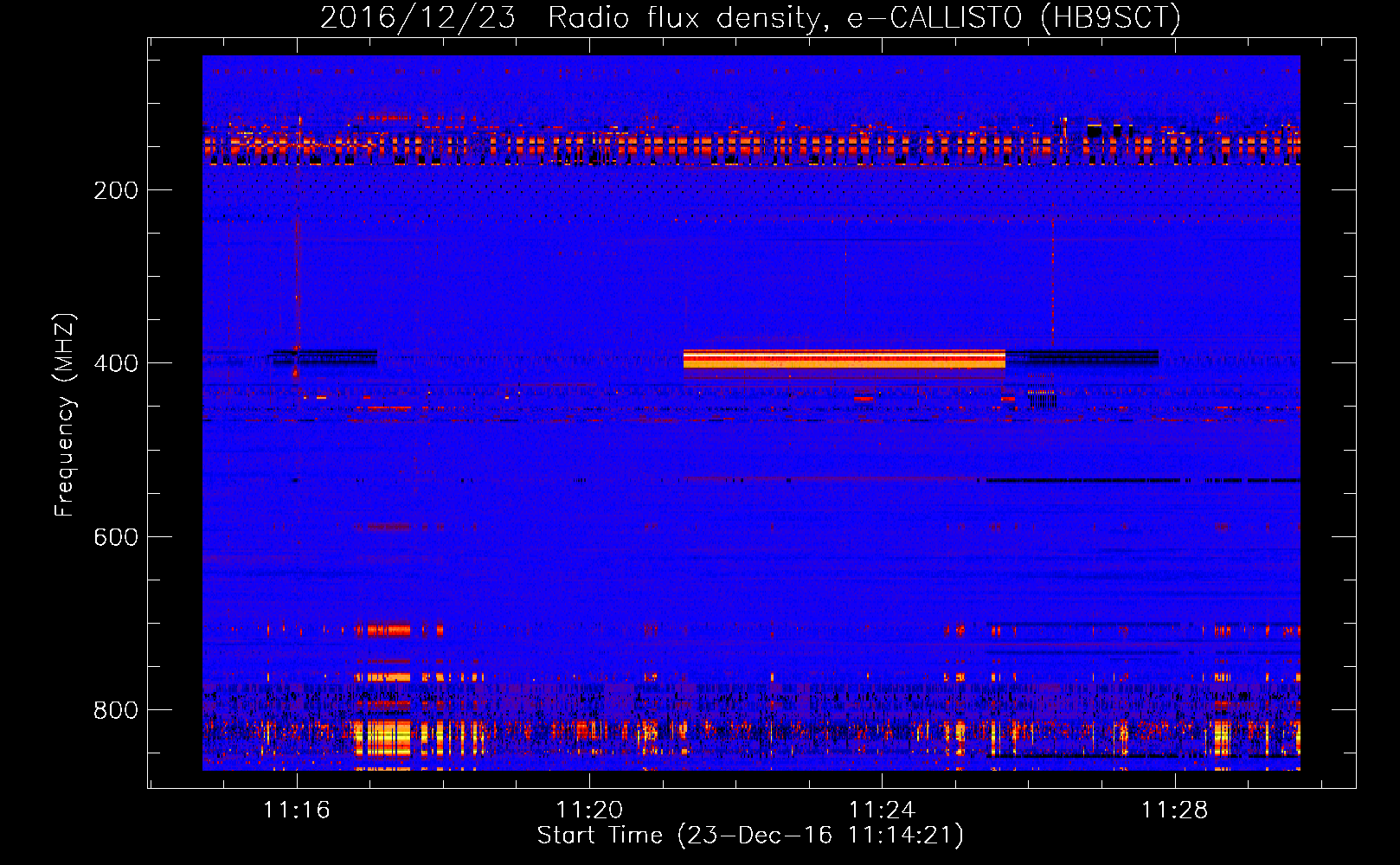
Task: Click the 11:28 time tick label
Action: coord(1175,811)
